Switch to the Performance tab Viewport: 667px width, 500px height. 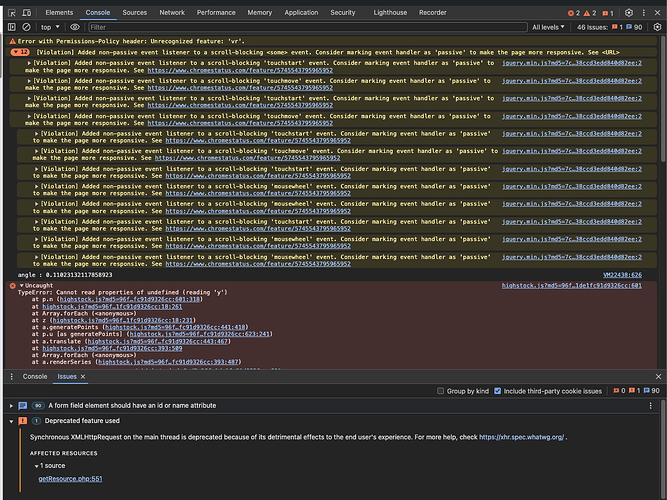click(x=216, y=13)
